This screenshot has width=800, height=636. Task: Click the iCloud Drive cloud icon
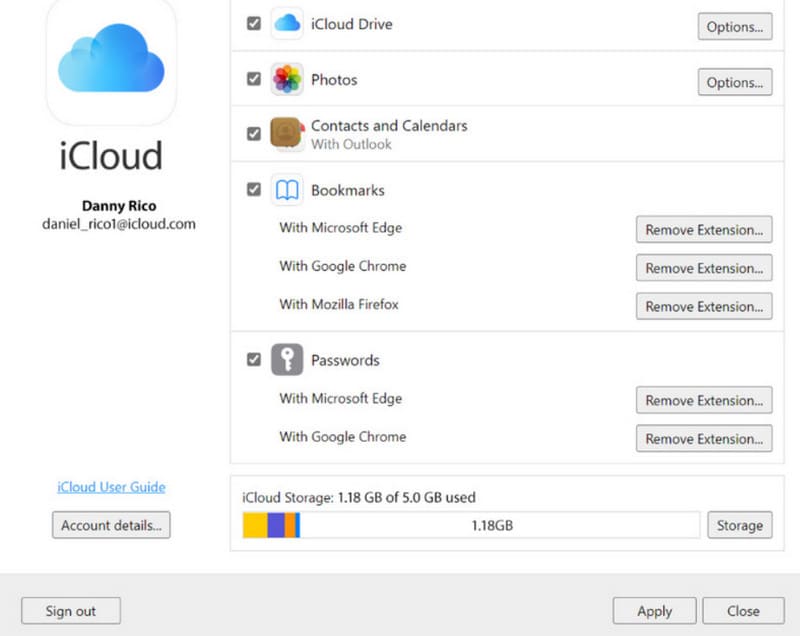(x=286, y=23)
